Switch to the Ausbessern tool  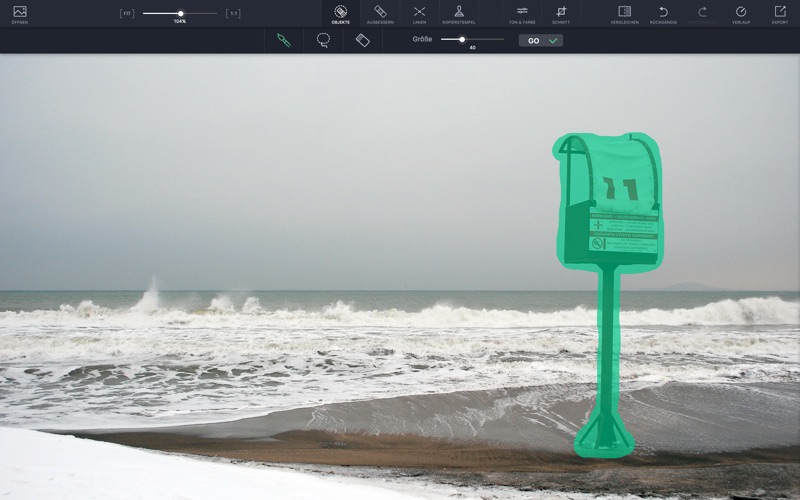(x=380, y=14)
